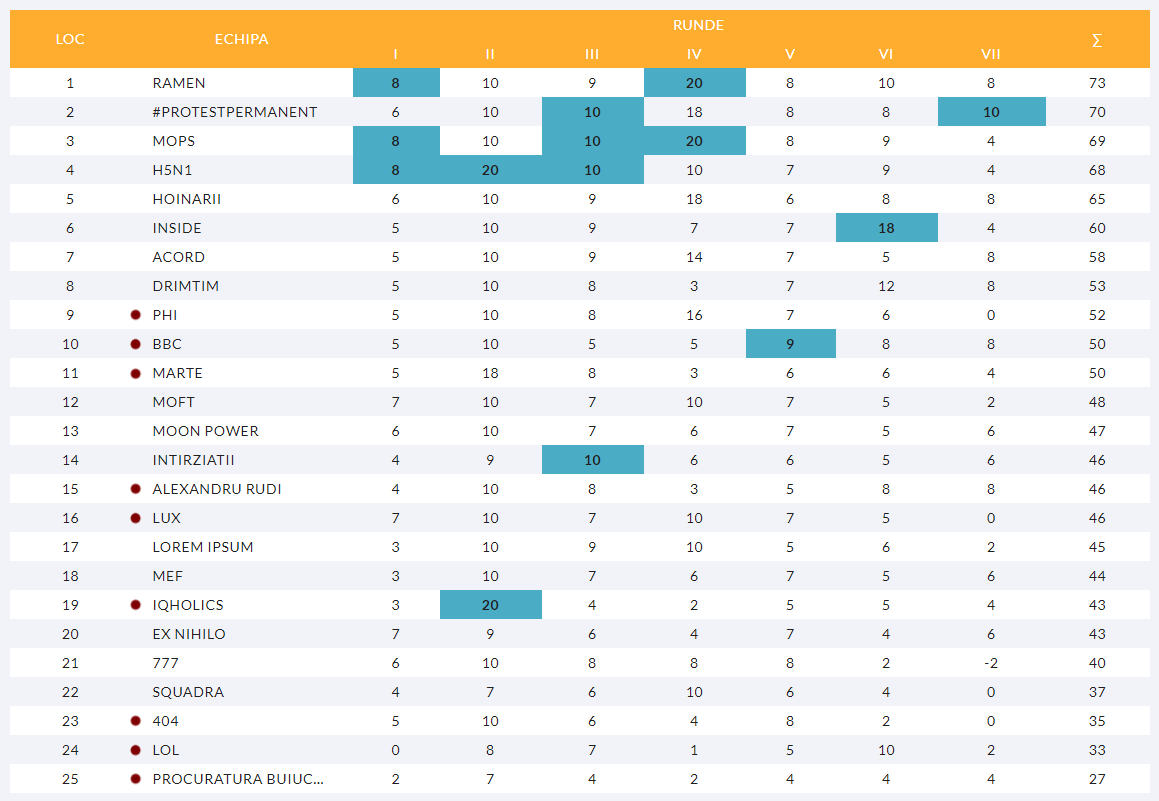Click RAMEN's highlighted round I score 8
This screenshot has width=1159, height=801.
[x=396, y=83]
